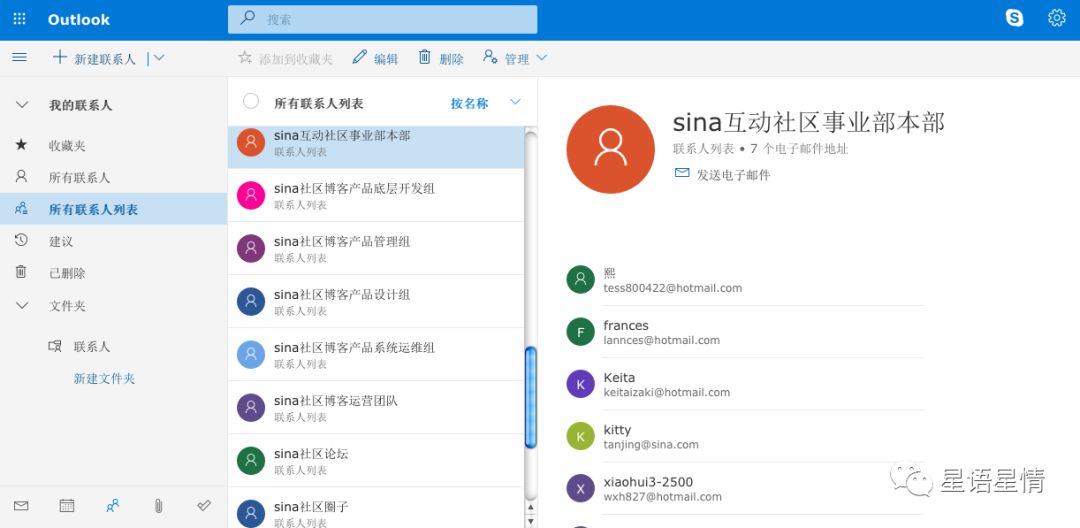Select the sina互动社区事业部本部 list row
The width and height of the screenshot is (1080, 528).
pyautogui.click(x=376, y=147)
